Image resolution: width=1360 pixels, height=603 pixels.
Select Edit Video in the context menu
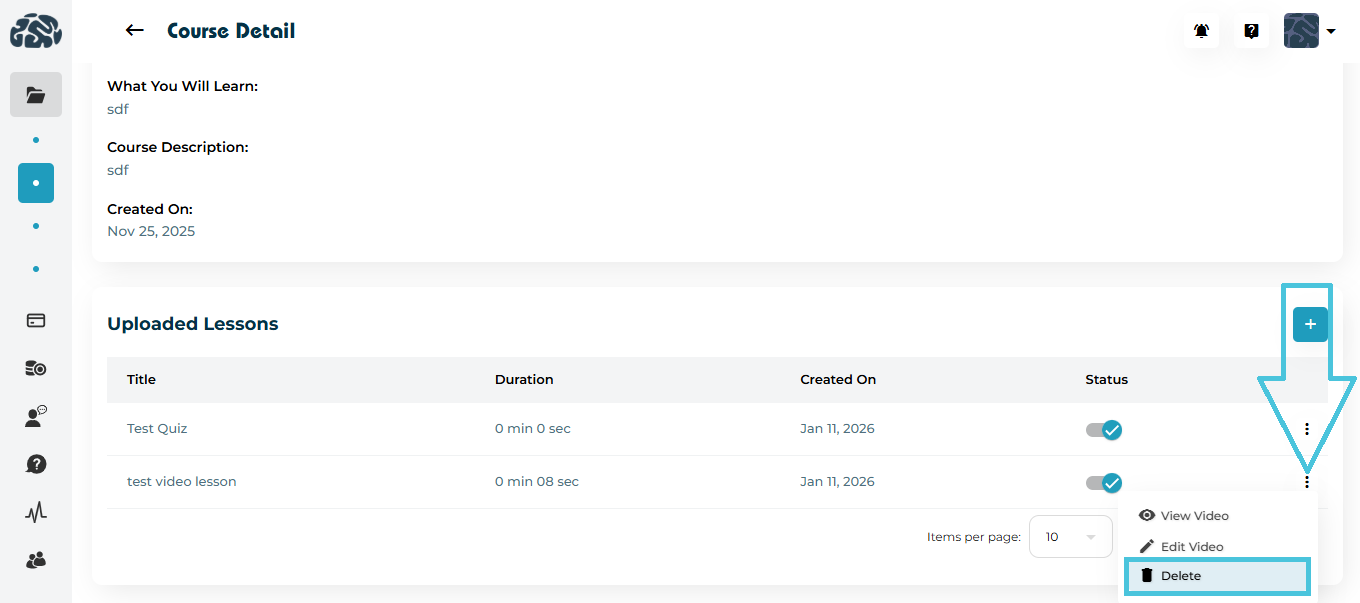pyautogui.click(x=1191, y=547)
